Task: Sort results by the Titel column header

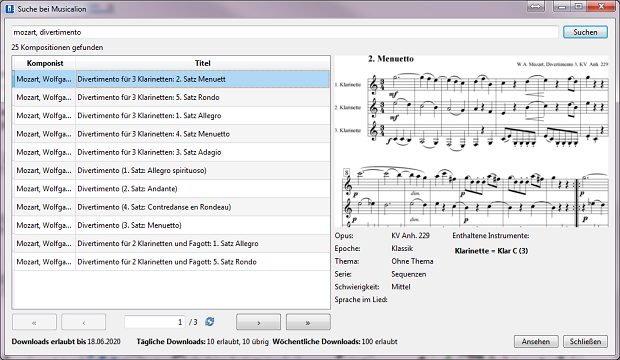Action: coord(202,63)
